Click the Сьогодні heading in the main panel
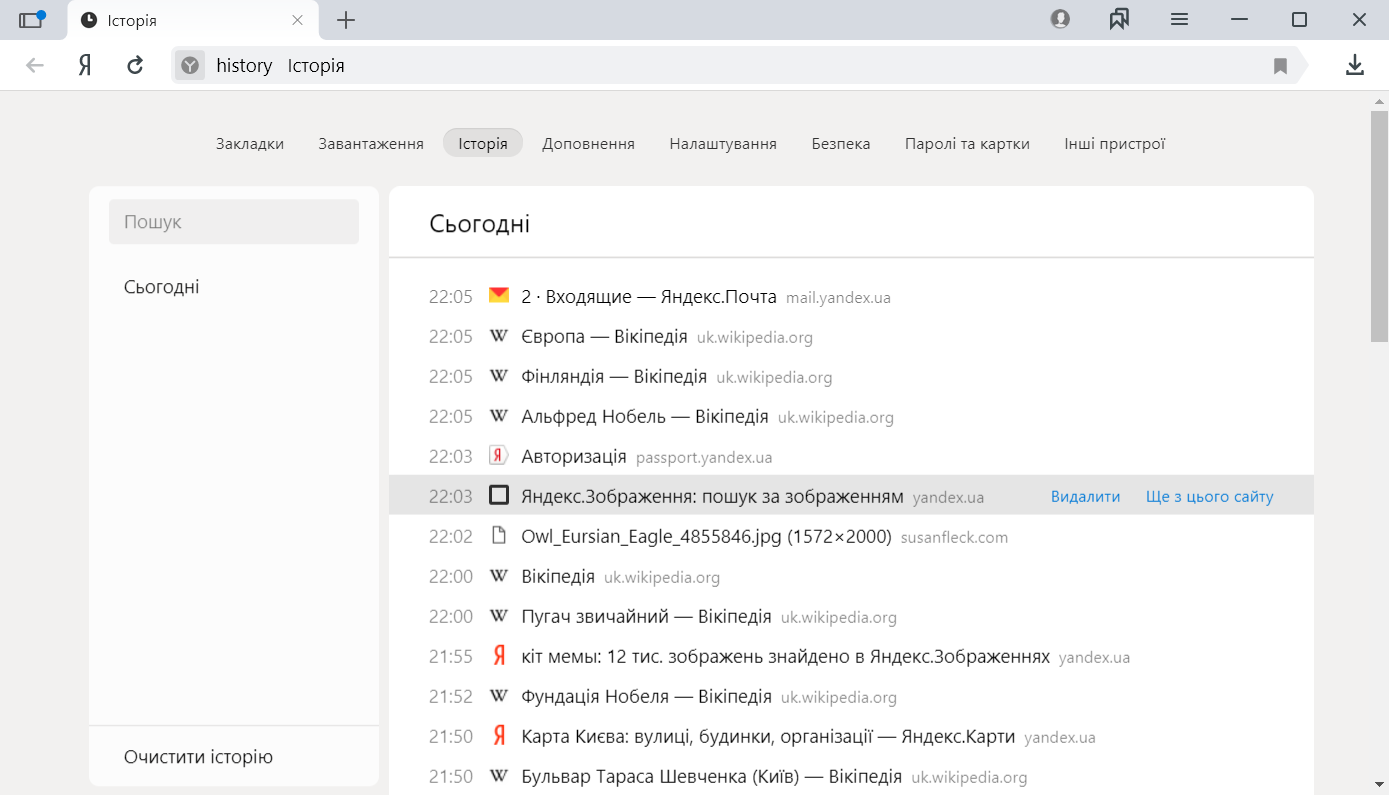 (480, 224)
